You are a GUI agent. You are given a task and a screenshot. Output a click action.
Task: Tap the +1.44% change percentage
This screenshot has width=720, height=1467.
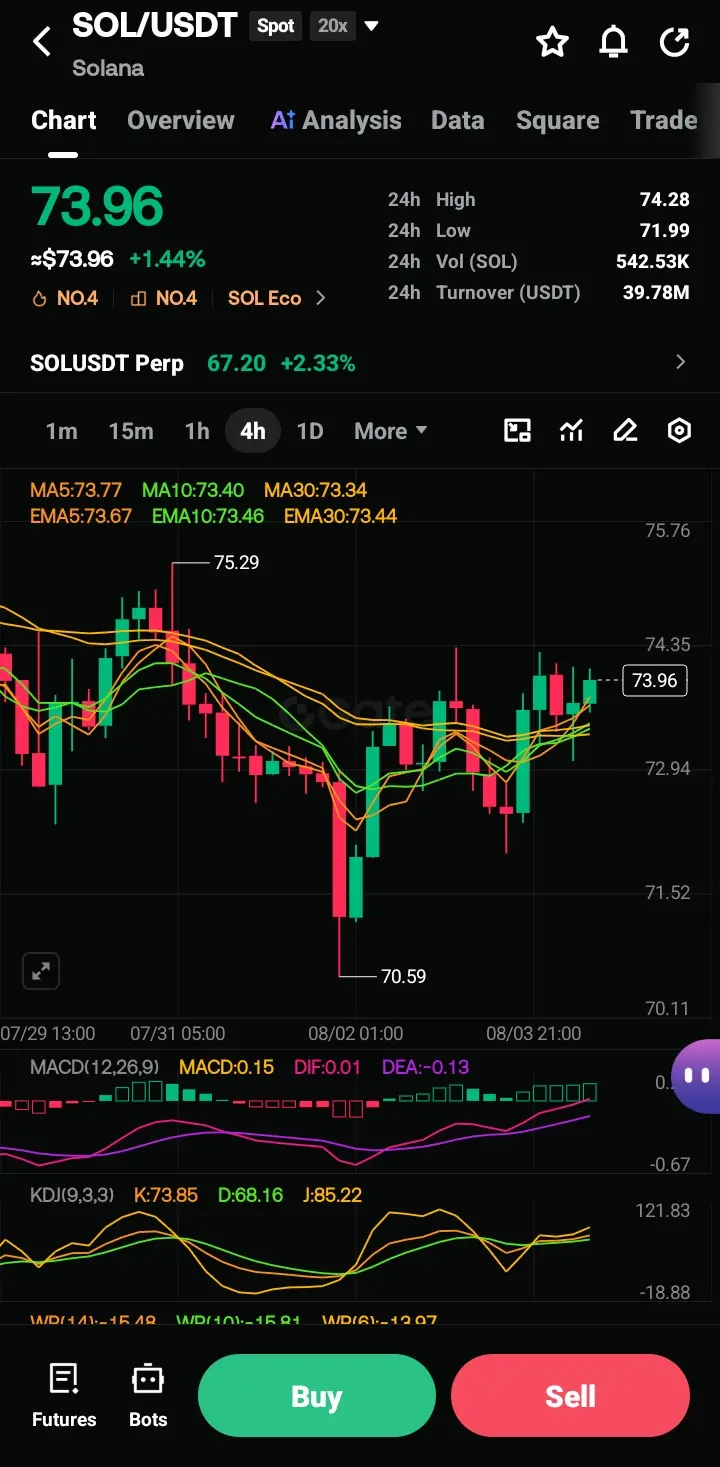pos(167,259)
